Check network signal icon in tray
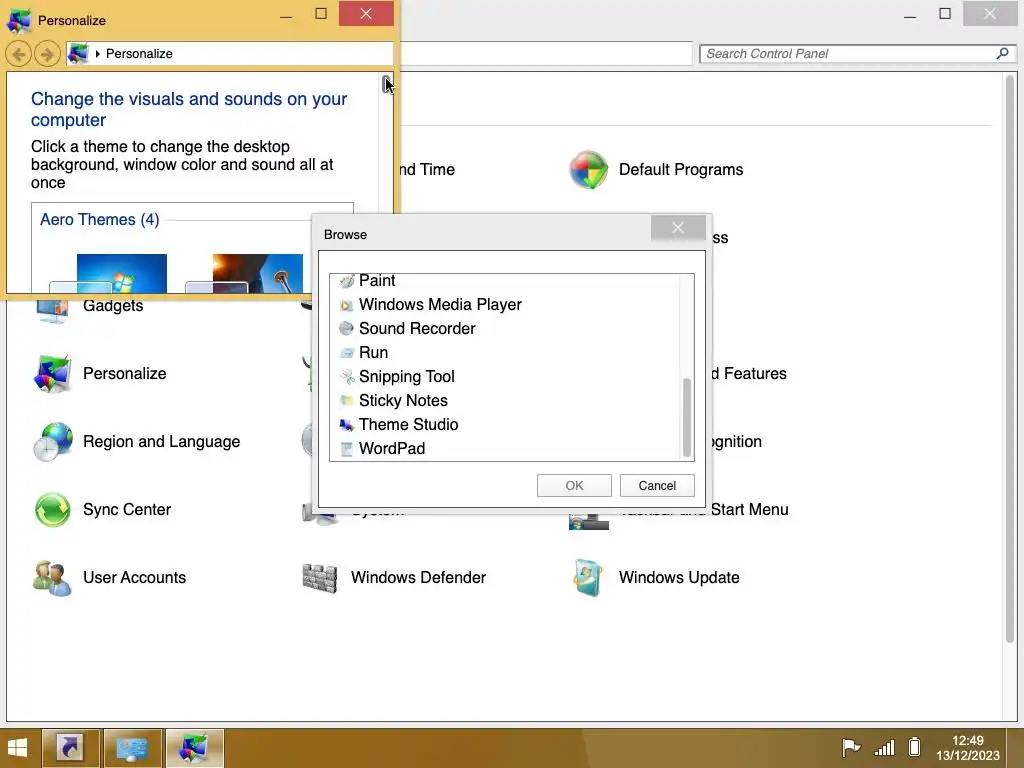The width and height of the screenshot is (1024, 768). [884, 747]
